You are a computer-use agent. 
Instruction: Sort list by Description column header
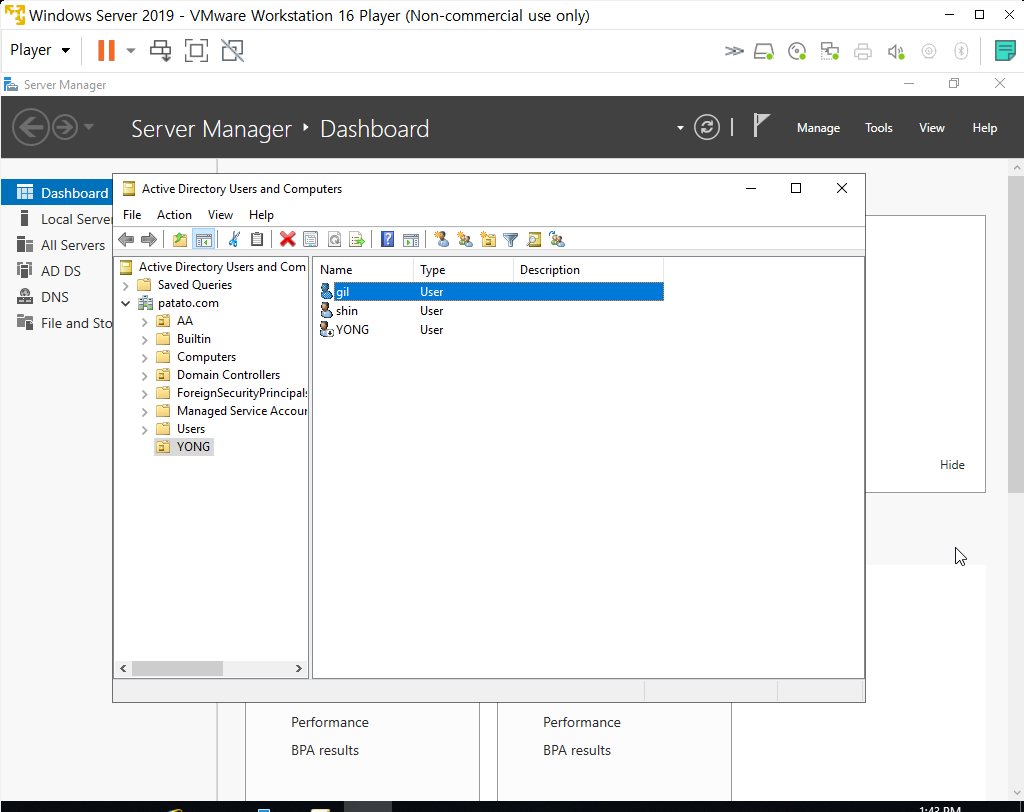pyautogui.click(x=588, y=270)
